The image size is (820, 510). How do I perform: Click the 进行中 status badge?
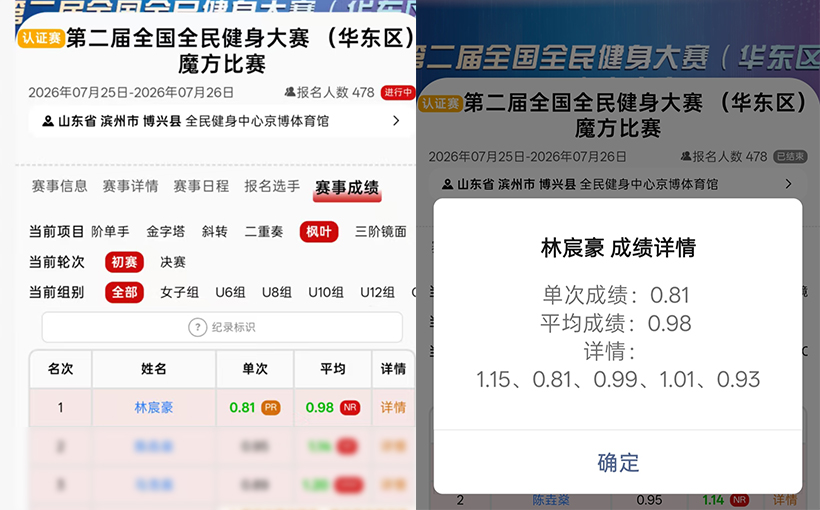click(397, 93)
